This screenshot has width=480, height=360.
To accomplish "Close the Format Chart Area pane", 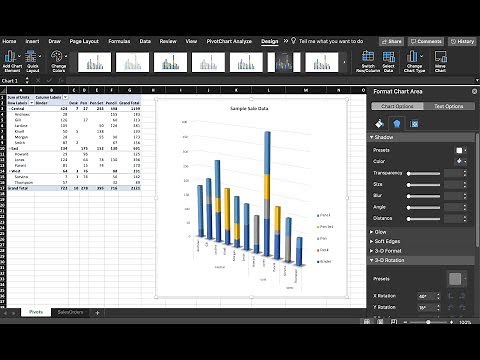I will point(474,91).
